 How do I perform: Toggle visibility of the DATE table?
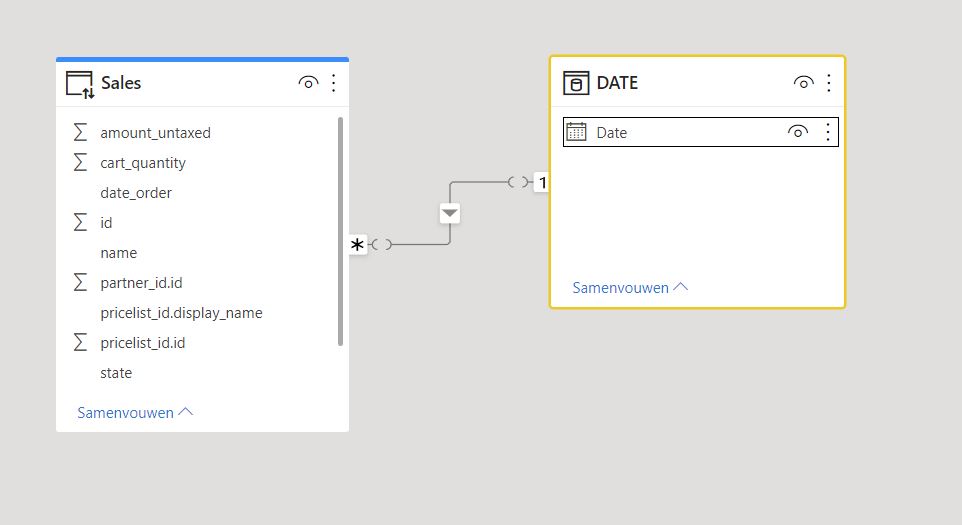click(803, 83)
